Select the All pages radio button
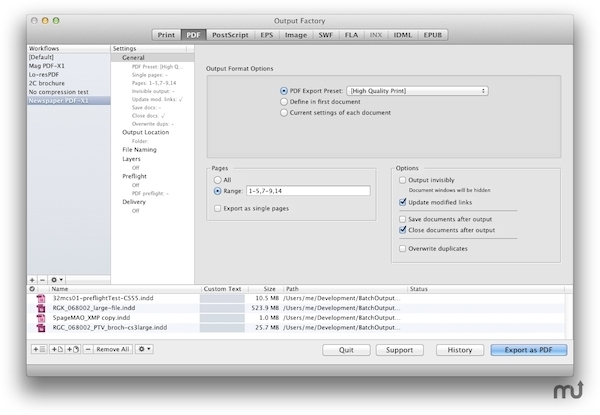The height and width of the screenshot is (415, 600). (219, 179)
